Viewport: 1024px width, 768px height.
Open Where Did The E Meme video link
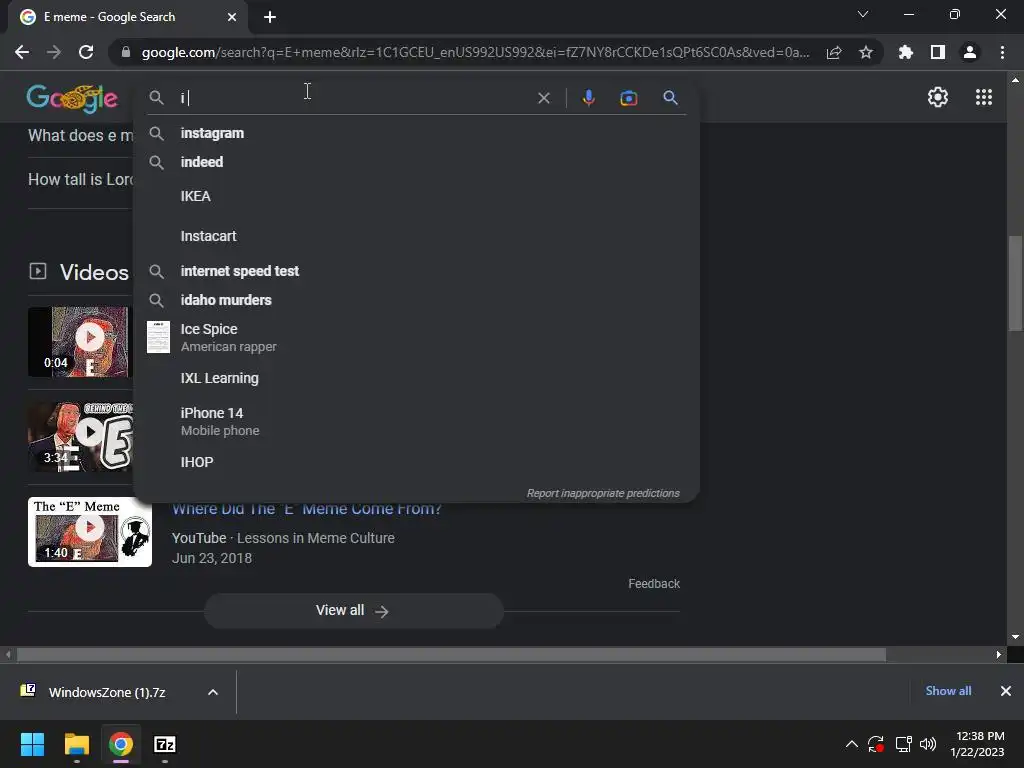(307, 509)
